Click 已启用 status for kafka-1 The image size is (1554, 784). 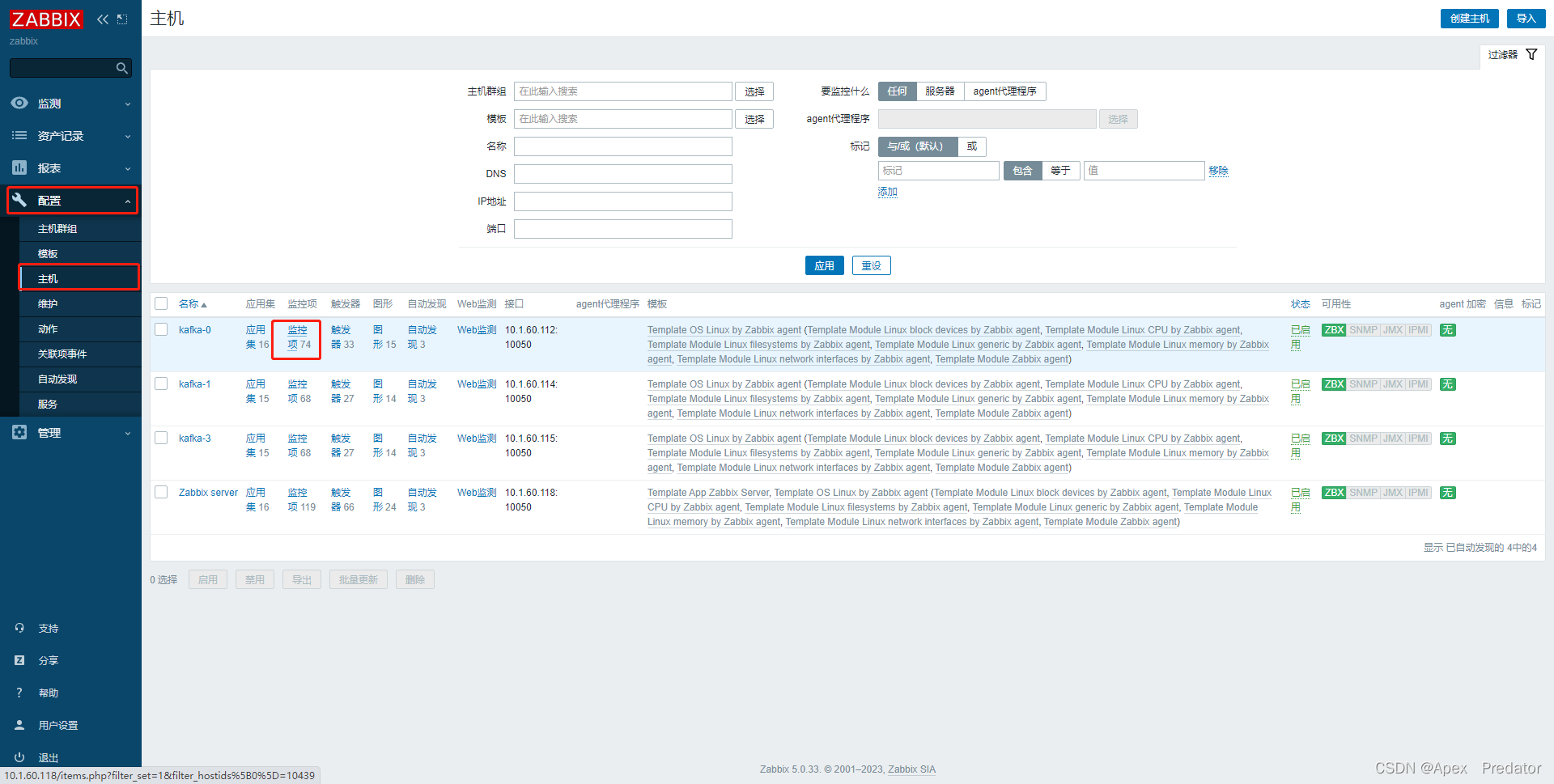[1300, 392]
